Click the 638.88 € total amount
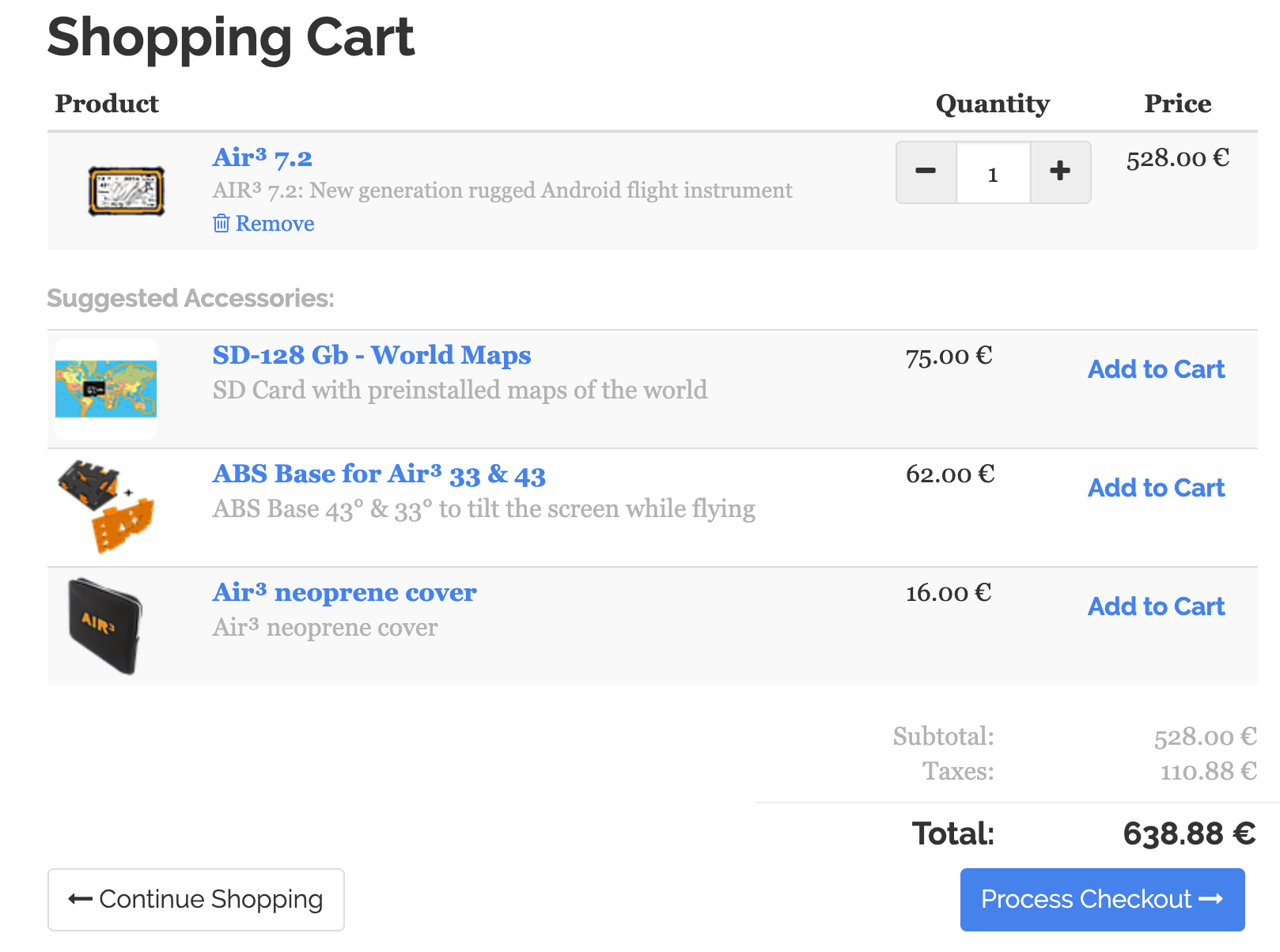Screen dimensions: 1280x952 pos(1189,833)
